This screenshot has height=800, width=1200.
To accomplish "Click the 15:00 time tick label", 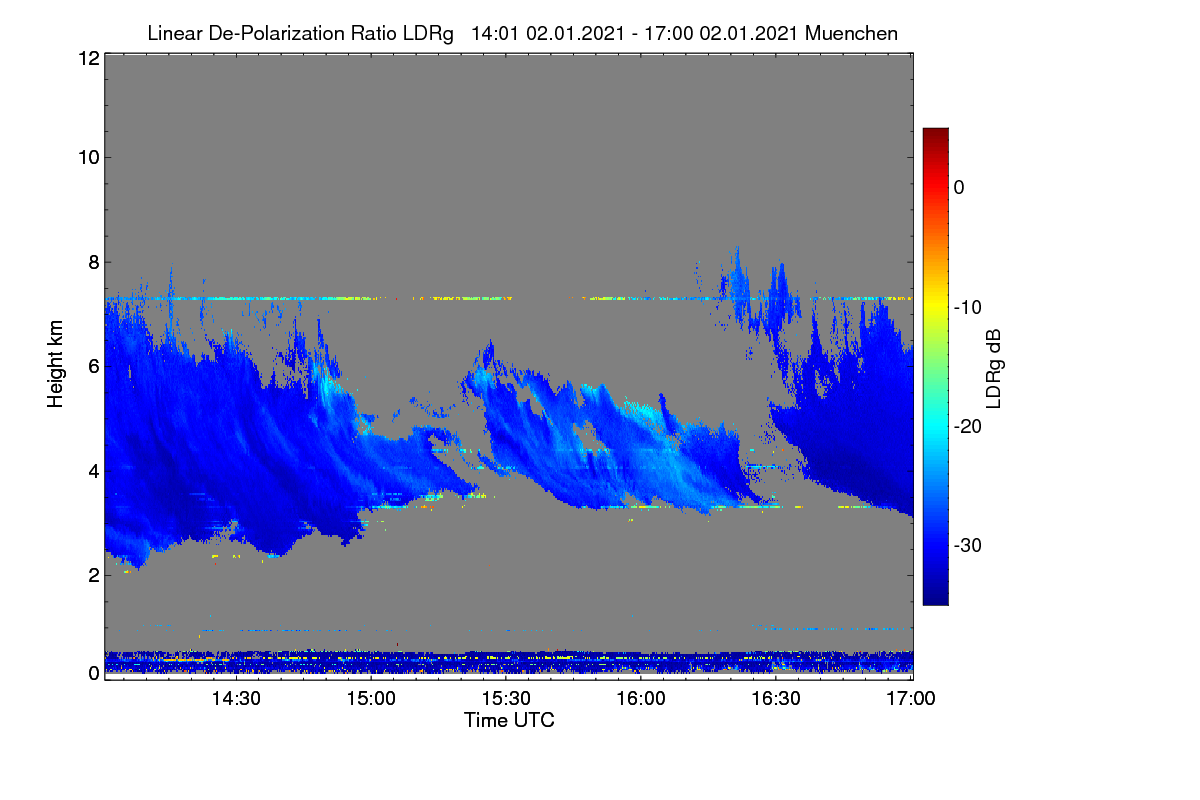I will click(372, 698).
